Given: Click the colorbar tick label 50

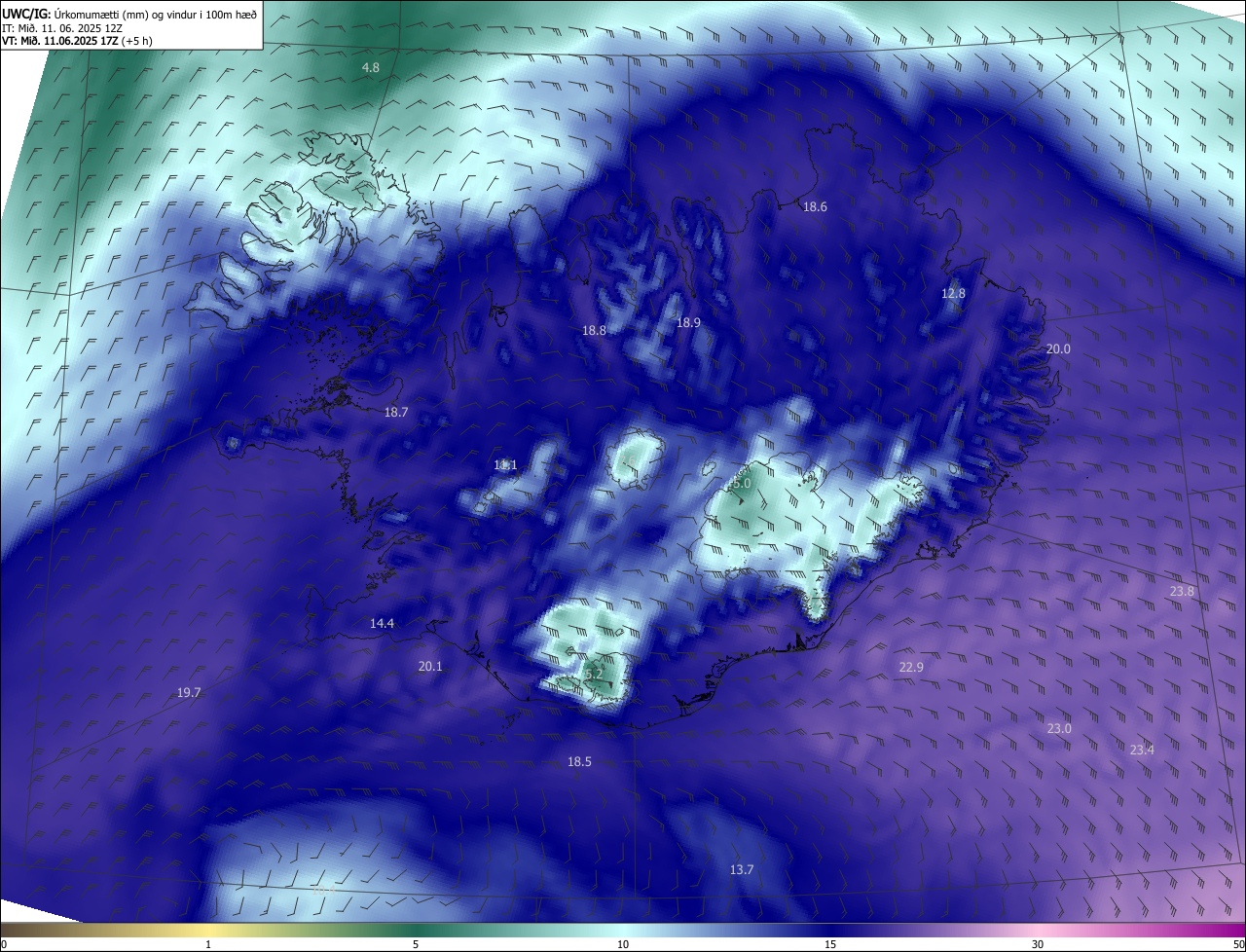Looking at the screenshot, I should [x=1238, y=944].
